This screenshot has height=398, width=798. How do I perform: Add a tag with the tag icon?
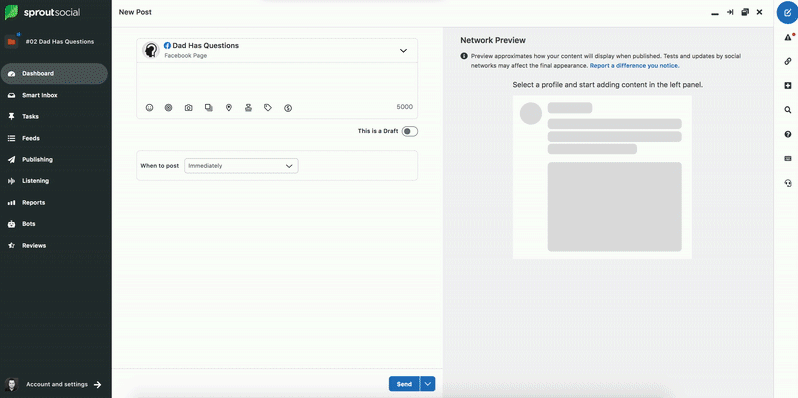tap(268, 108)
